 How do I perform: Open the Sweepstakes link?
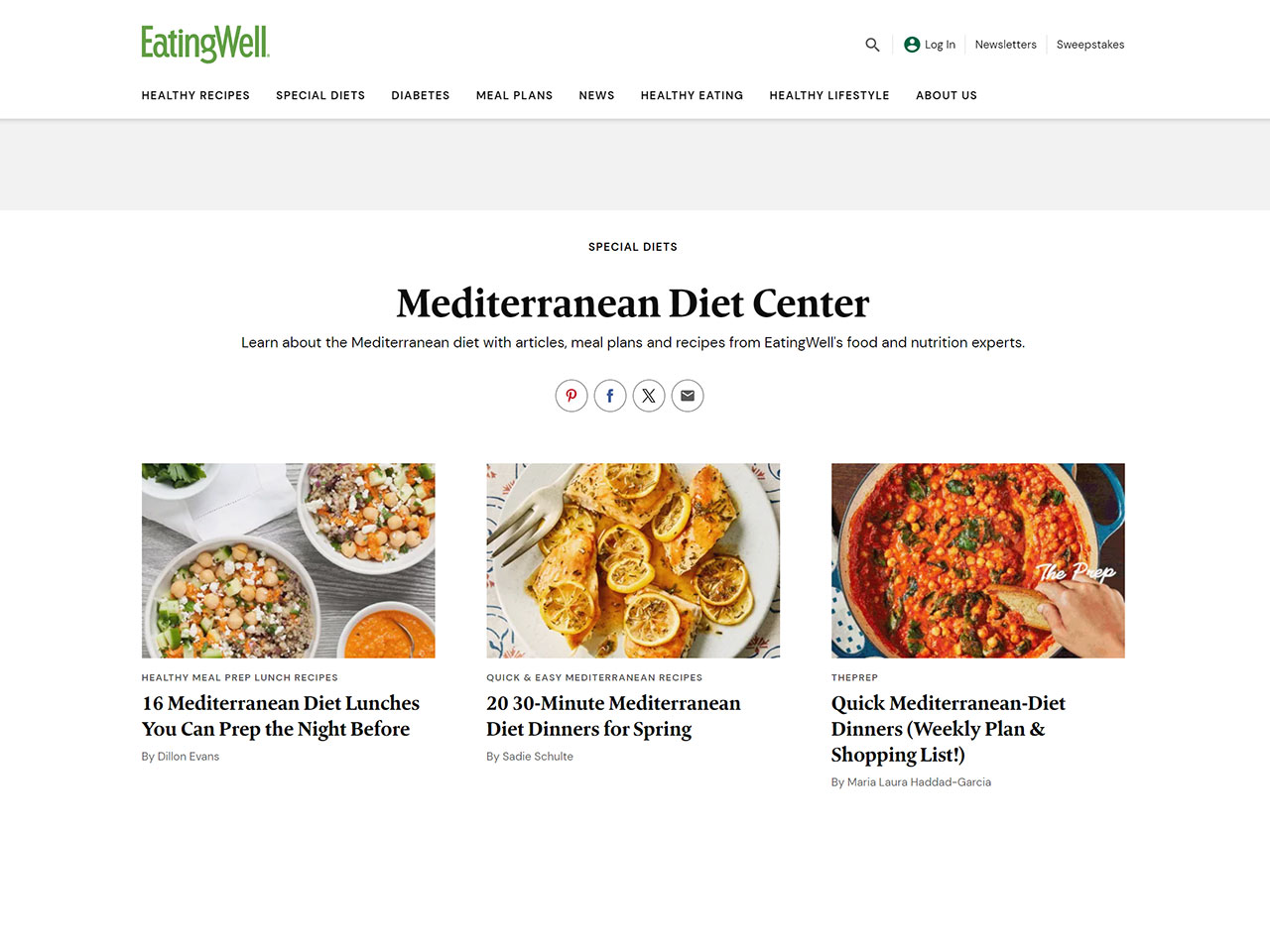coord(1090,45)
